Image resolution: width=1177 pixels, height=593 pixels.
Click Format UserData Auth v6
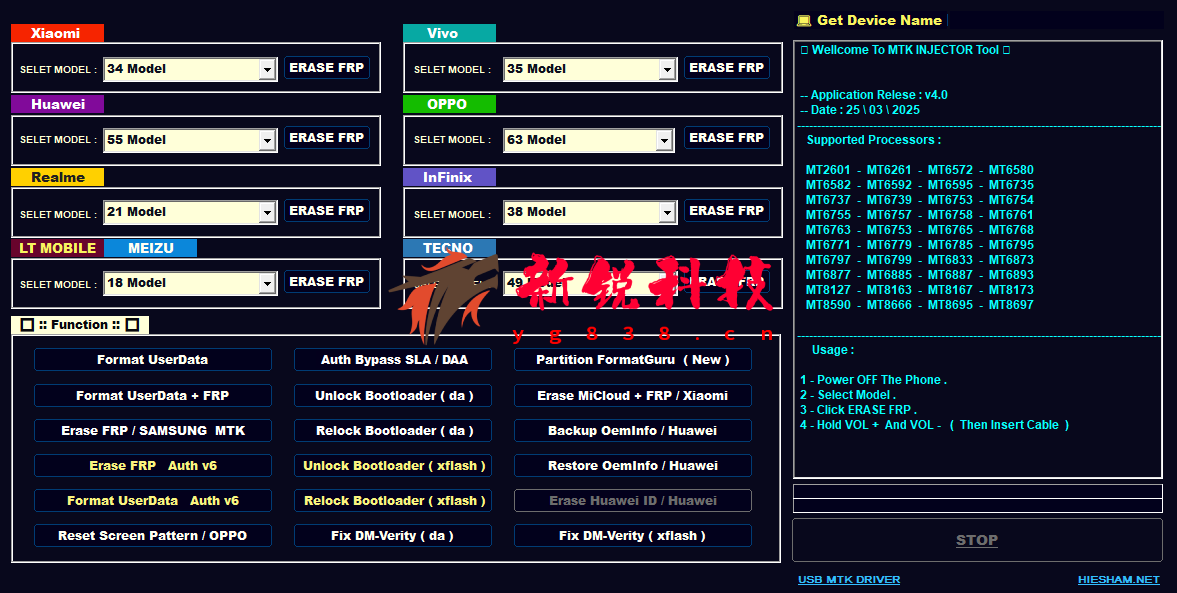pyautogui.click(x=152, y=501)
